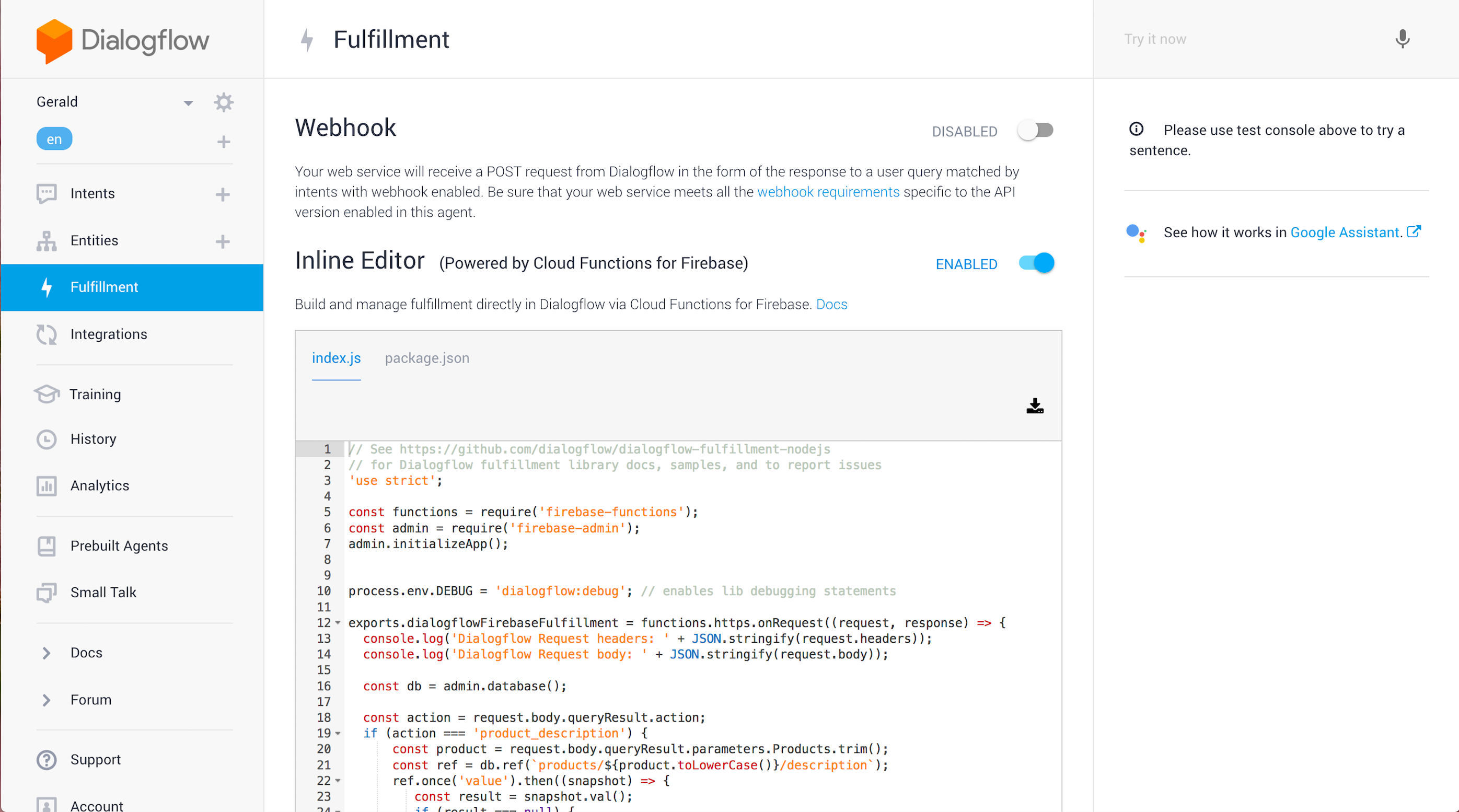Click the Account person icon
This screenshot has width=1459, height=812.
[x=47, y=805]
